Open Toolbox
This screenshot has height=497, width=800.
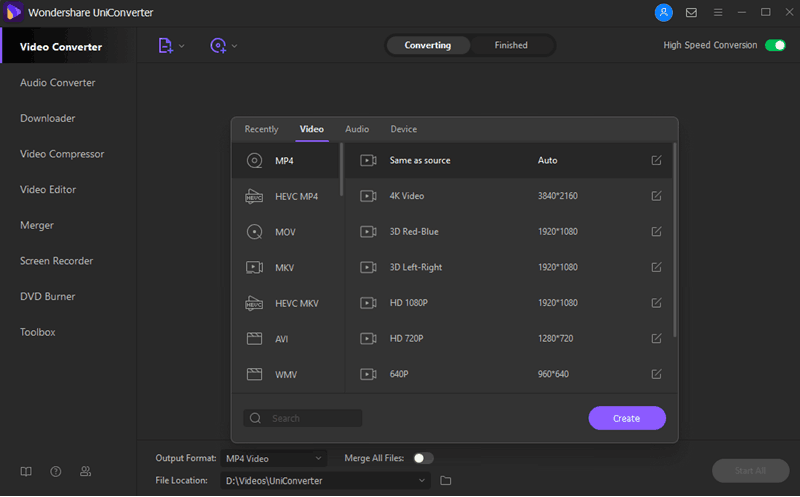click(38, 332)
